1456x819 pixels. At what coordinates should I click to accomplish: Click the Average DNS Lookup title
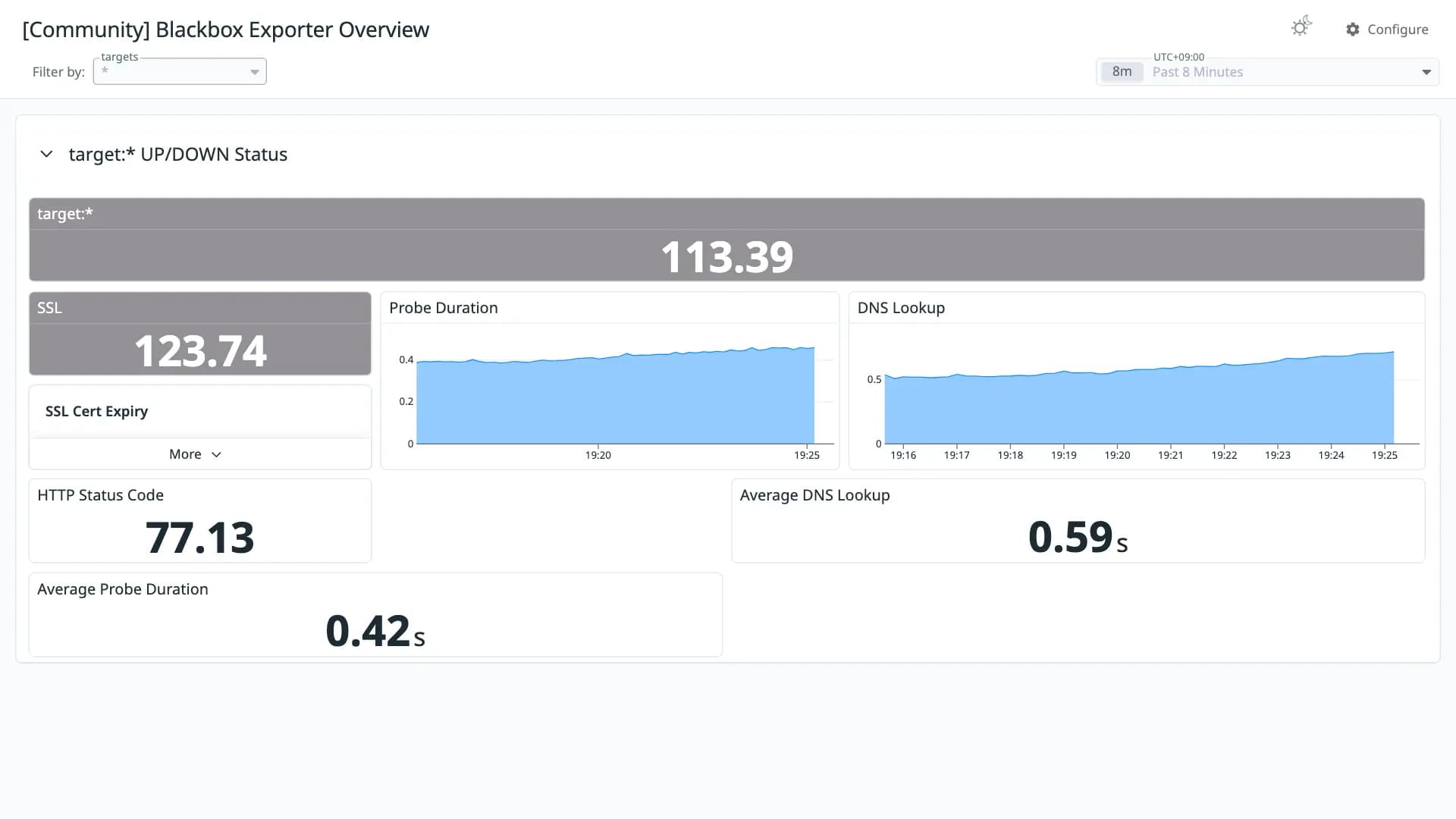(814, 495)
